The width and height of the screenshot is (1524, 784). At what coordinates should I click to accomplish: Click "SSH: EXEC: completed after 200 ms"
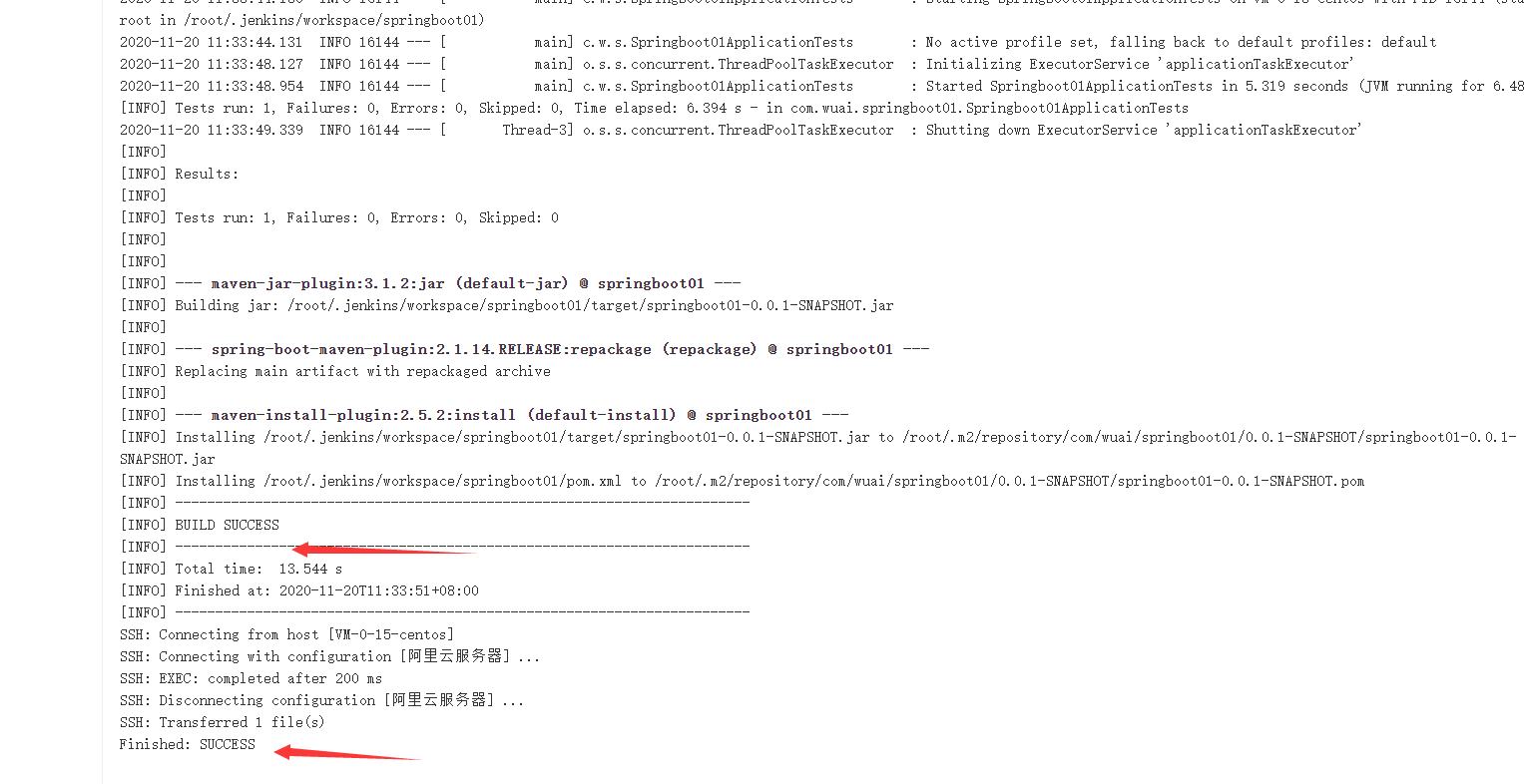click(251, 678)
